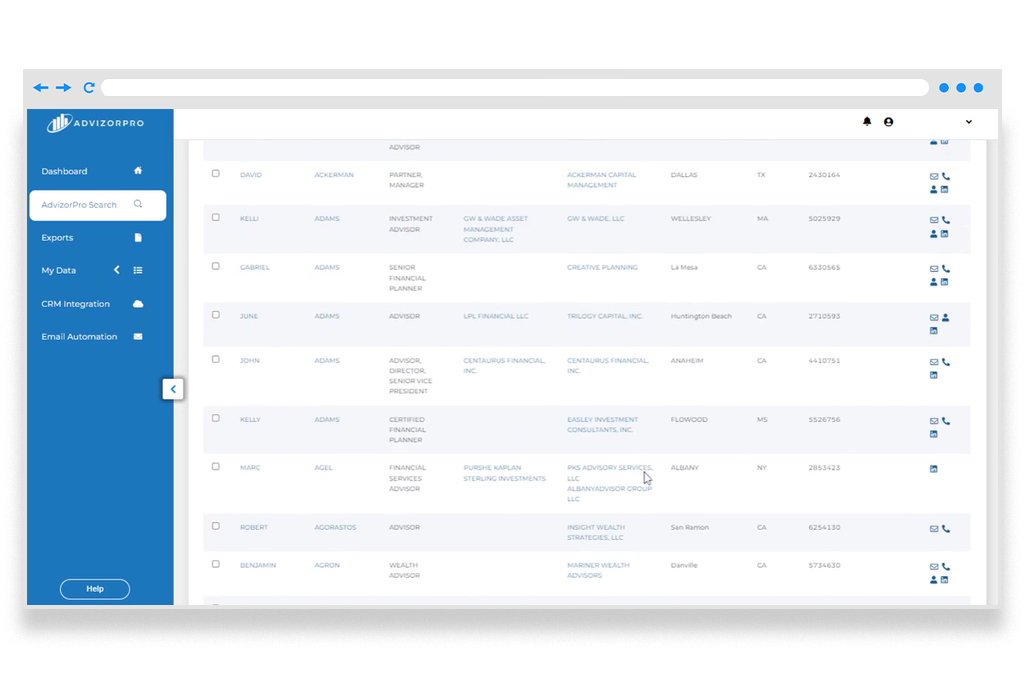This screenshot has height=678, width=1024.
Task: Tick the checkbox for June Adams
Action: click(216, 315)
